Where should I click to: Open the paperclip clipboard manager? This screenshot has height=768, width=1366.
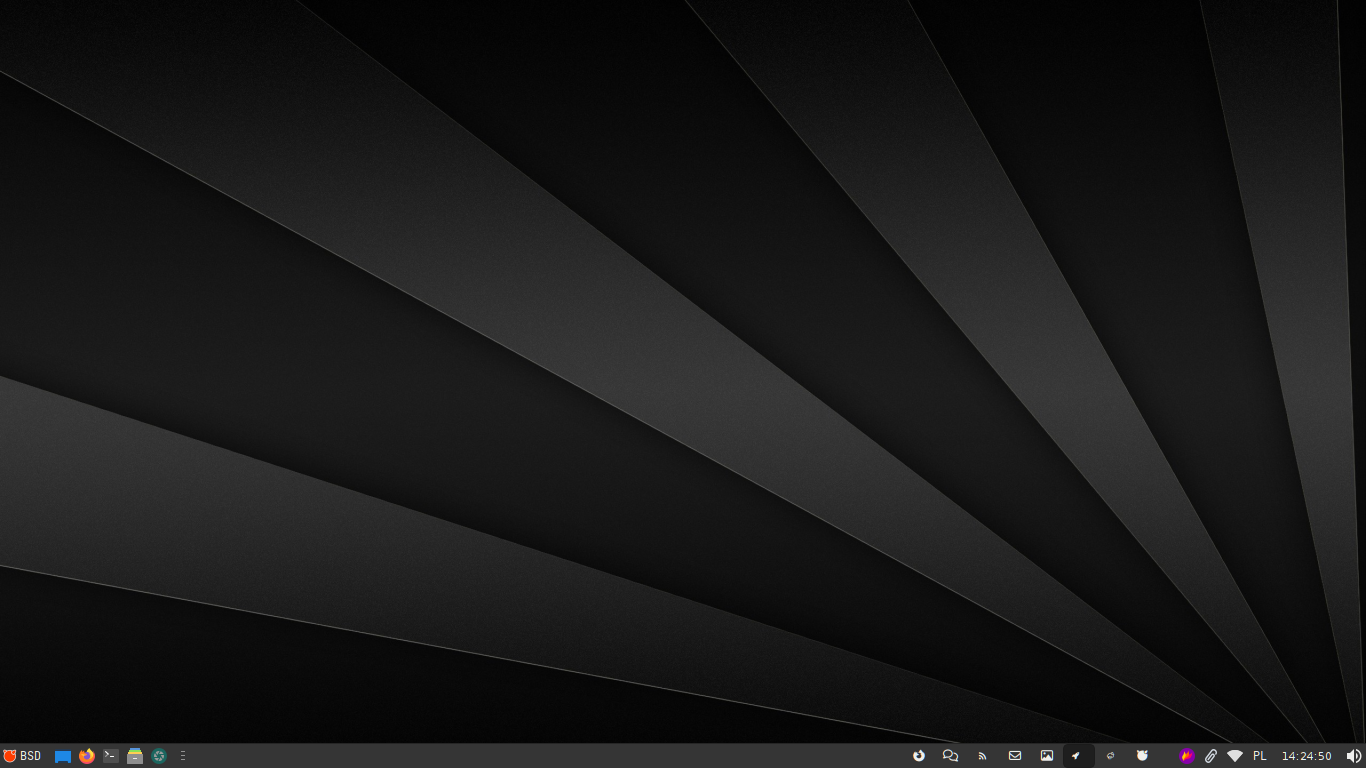tap(1210, 756)
